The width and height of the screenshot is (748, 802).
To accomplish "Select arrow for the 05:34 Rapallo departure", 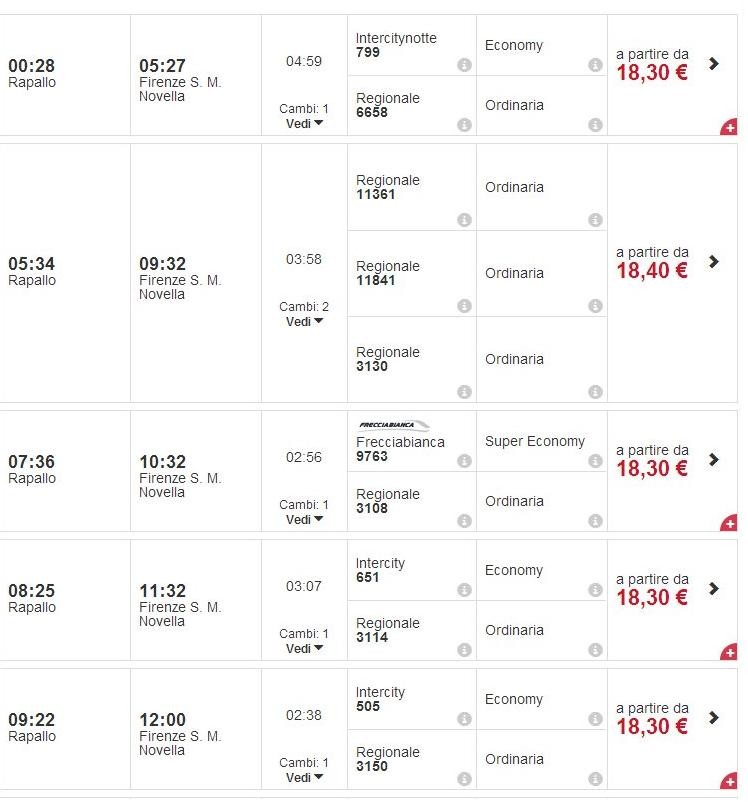I will pos(714,261).
